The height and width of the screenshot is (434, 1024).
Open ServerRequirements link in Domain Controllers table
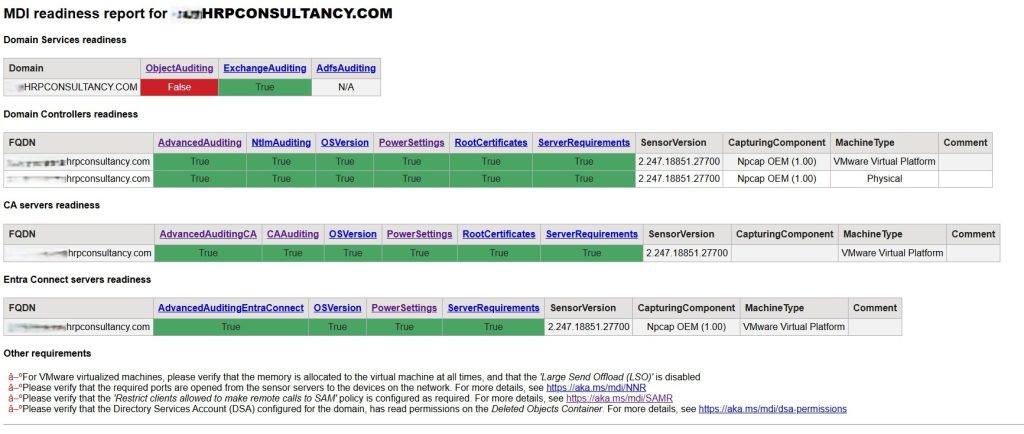click(x=584, y=142)
